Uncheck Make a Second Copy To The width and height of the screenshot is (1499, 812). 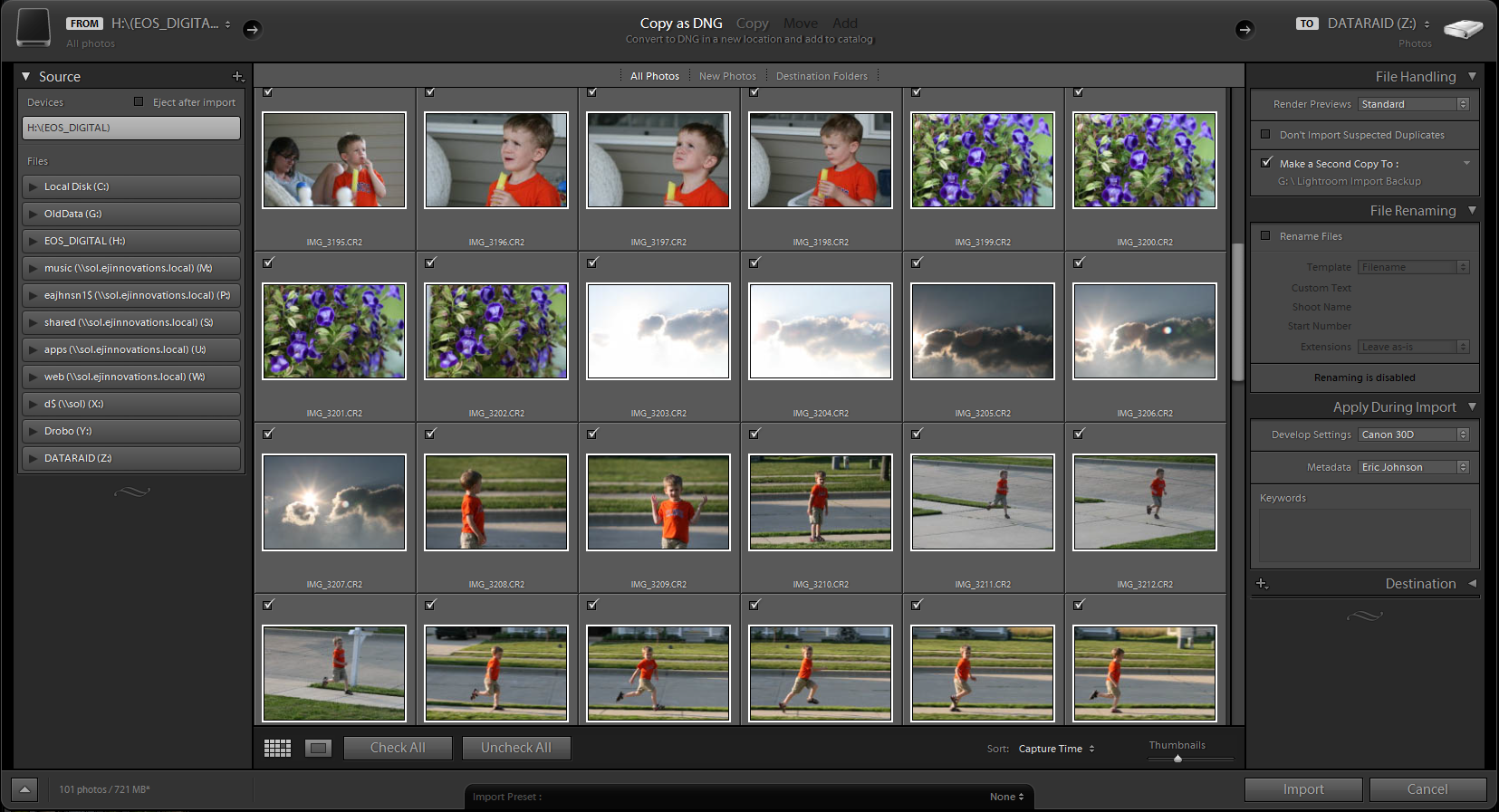[1266, 163]
